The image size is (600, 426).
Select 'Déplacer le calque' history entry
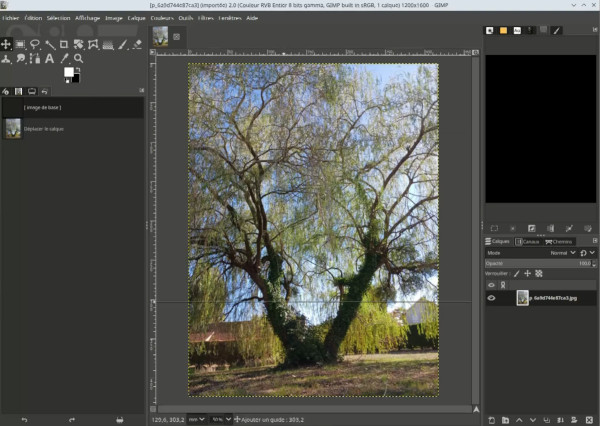pos(73,129)
